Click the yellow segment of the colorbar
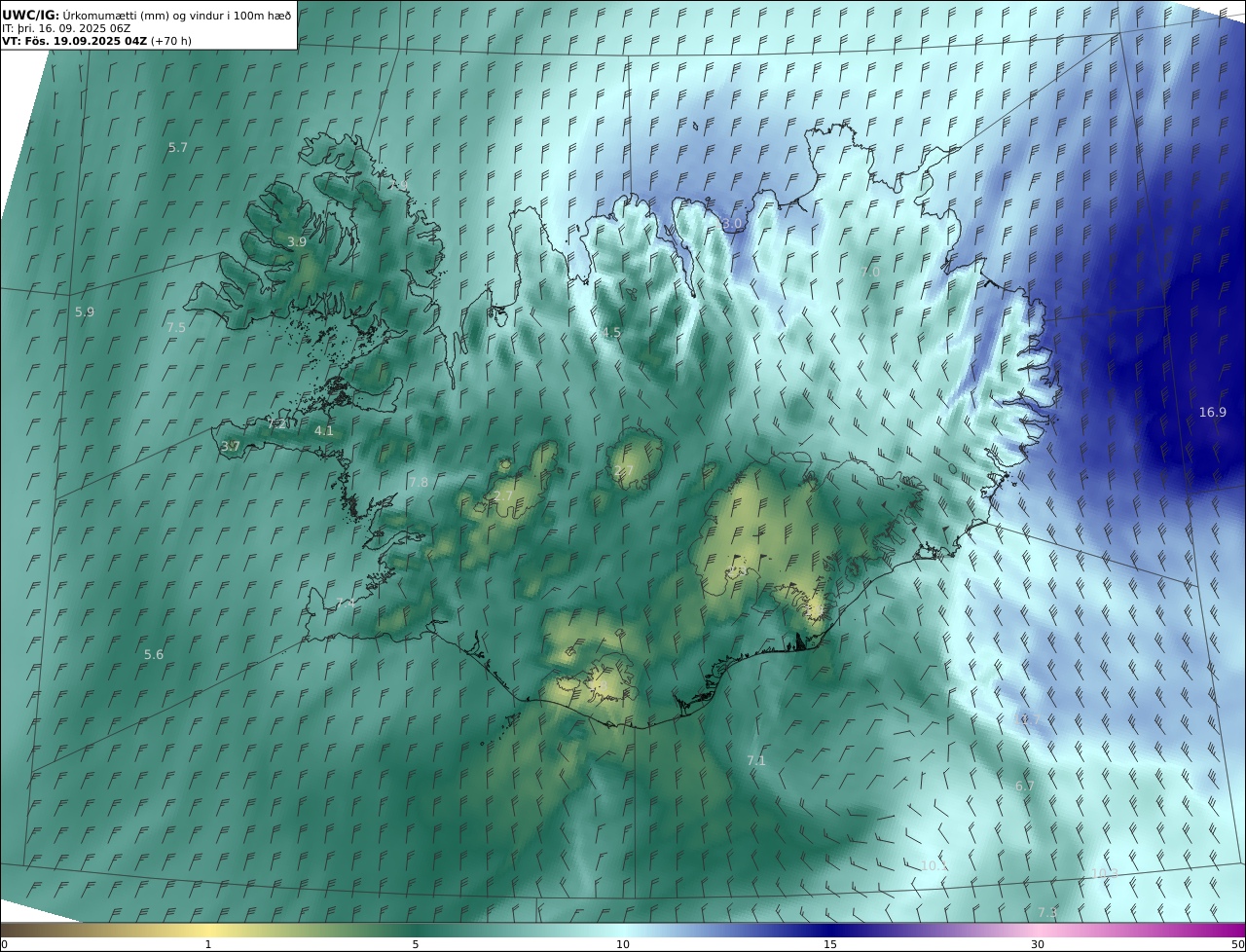Screen dimensions: 1246x952 [208, 930]
